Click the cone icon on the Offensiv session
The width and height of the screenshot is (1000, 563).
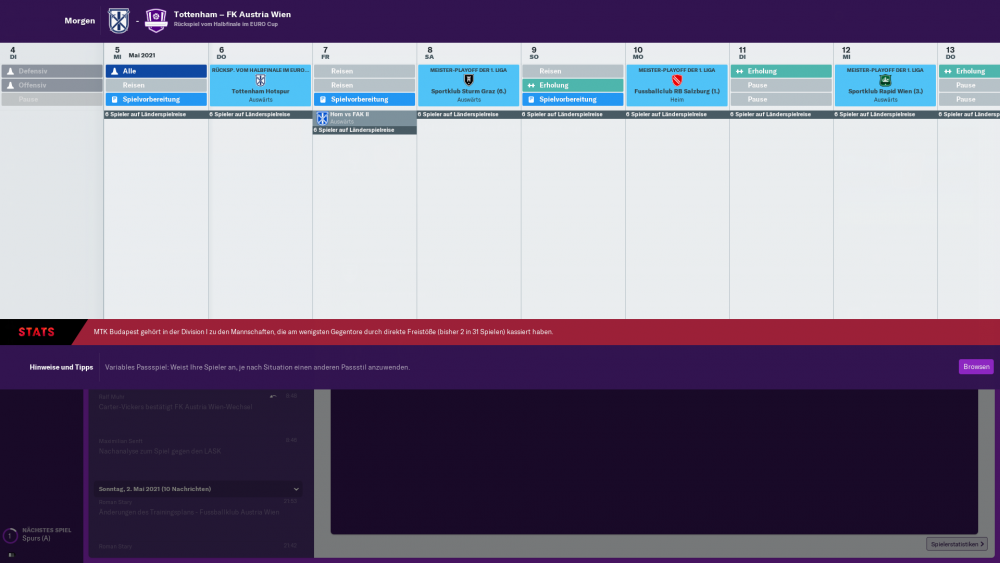[10, 85]
